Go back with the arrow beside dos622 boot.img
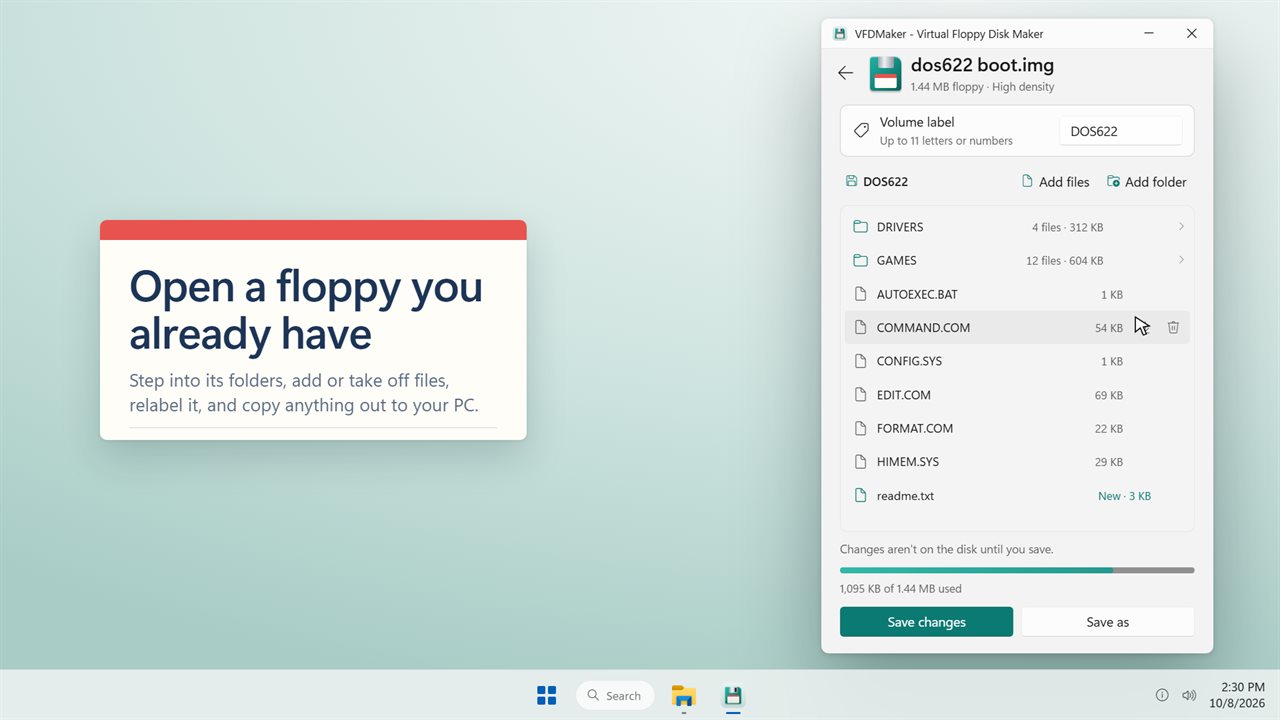This screenshot has width=1280, height=720. coord(846,73)
